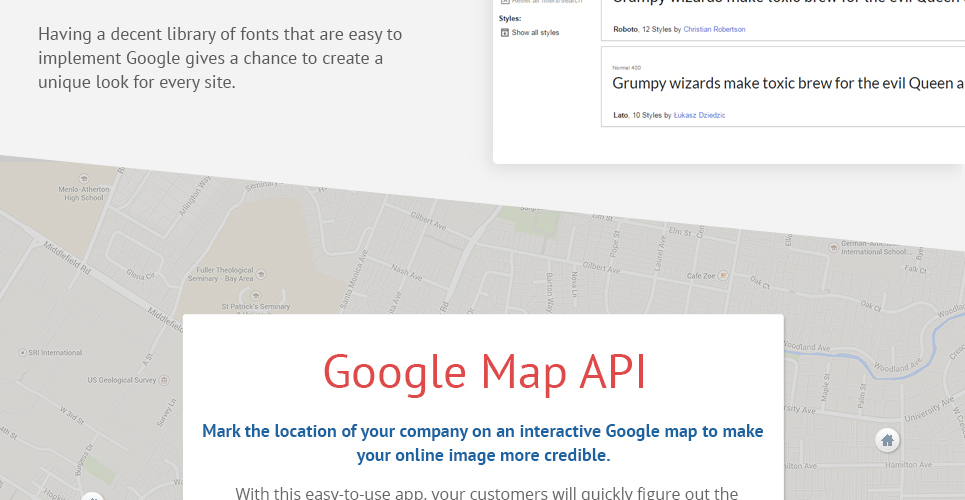Click the Cafe Zoe label

point(701,276)
